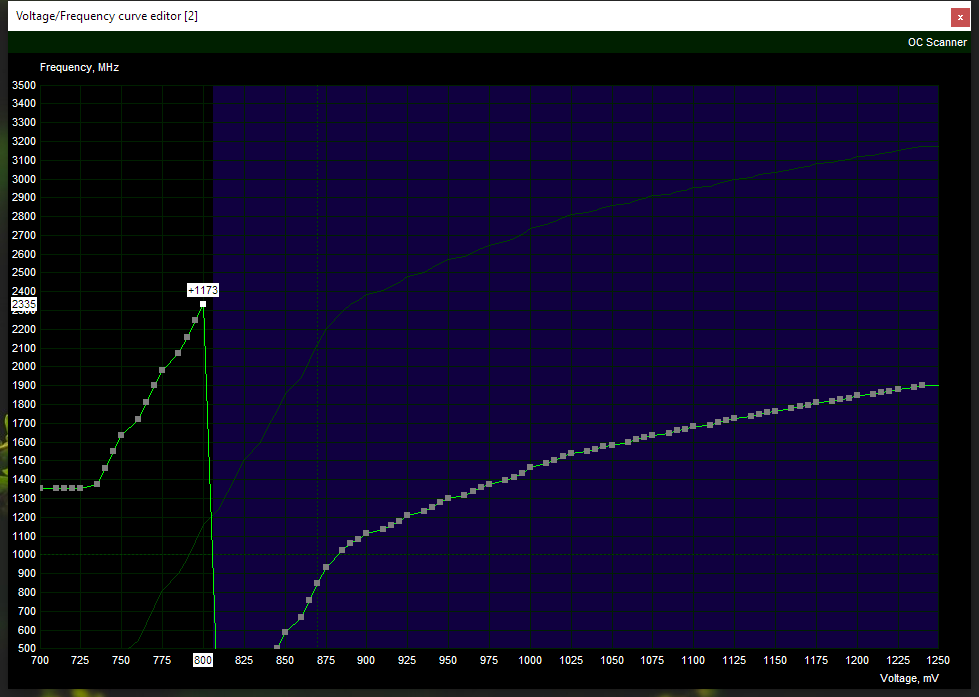Select the curve point at 950 mV

point(448,498)
